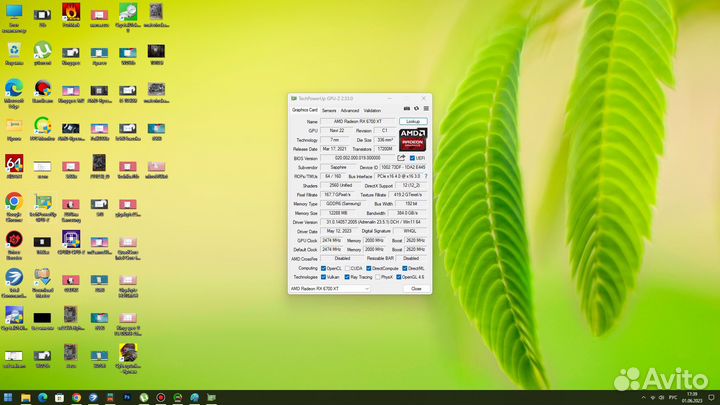Click the BIOS export share icon
The height and width of the screenshot is (405, 720).
(401, 158)
